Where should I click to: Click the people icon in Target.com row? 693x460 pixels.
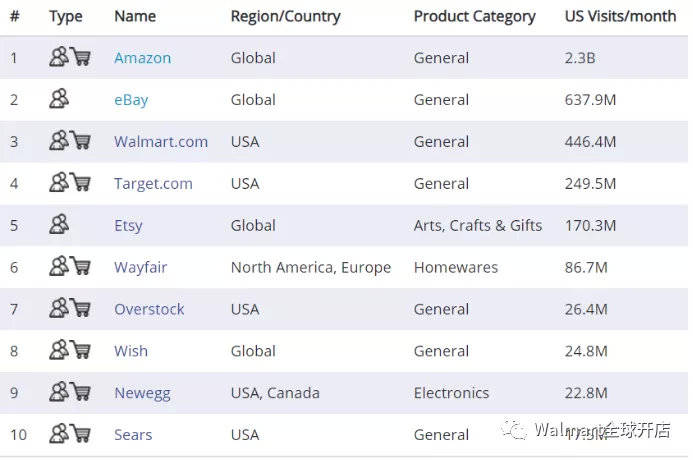[x=59, y=182]
